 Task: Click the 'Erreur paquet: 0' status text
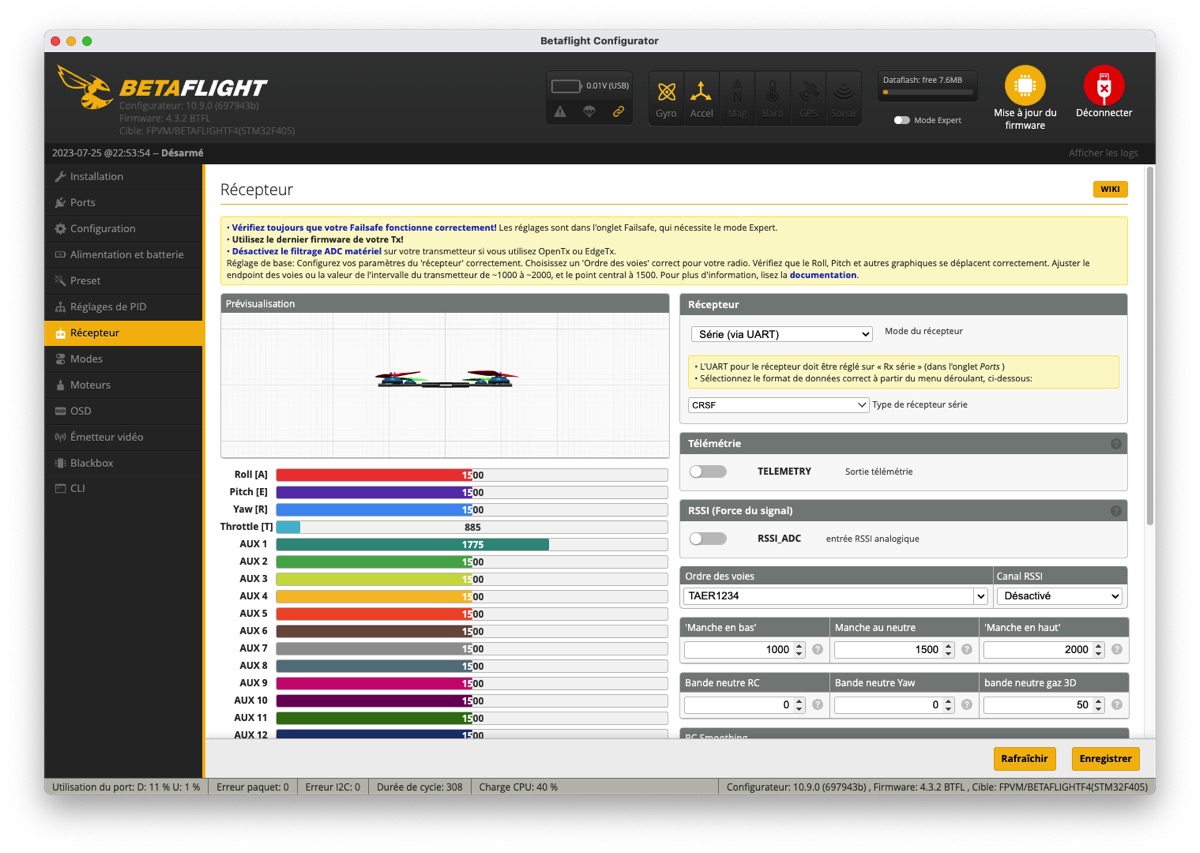[252, 787]
